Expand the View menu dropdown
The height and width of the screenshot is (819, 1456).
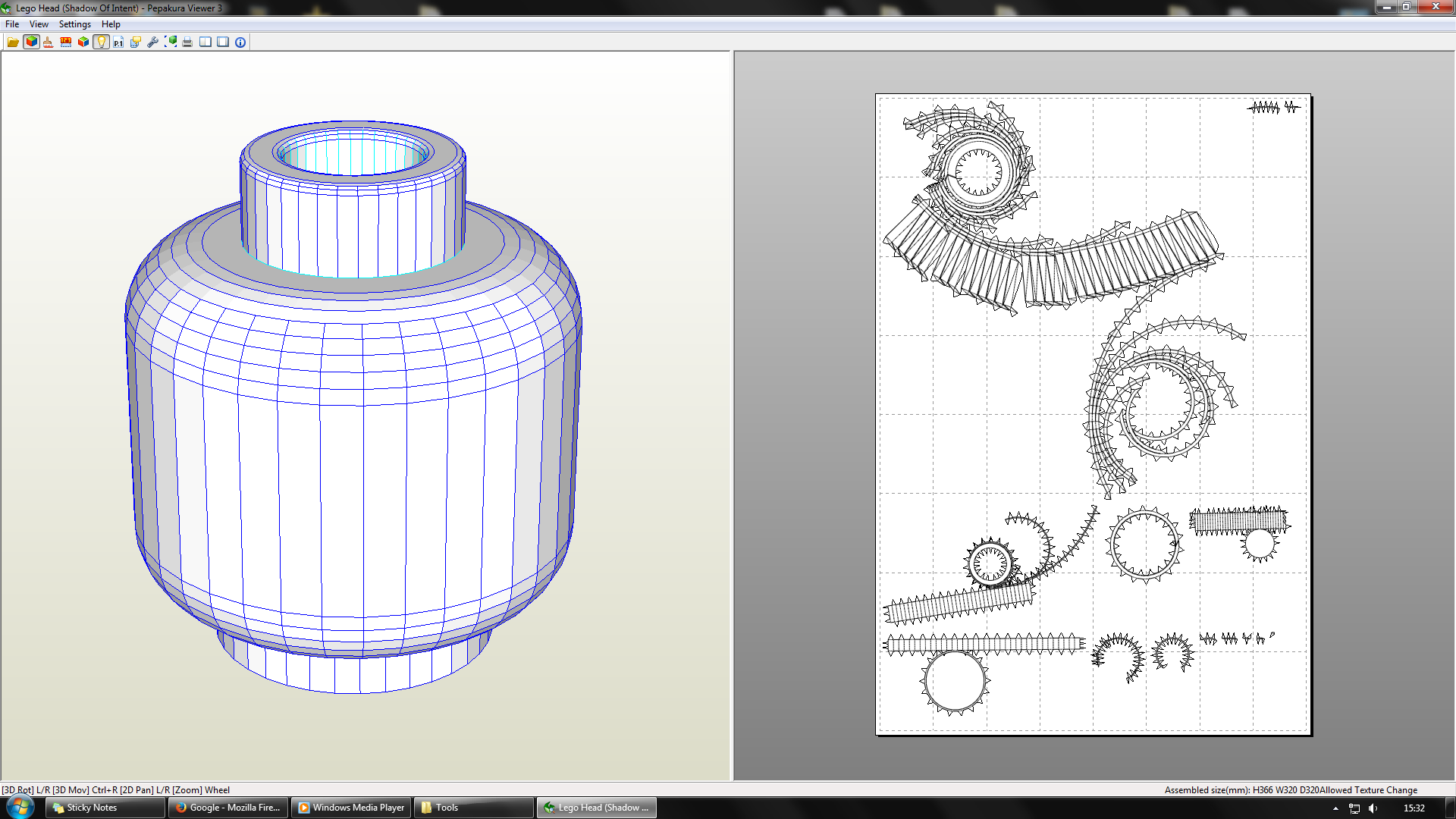click(x=39, y=24)
